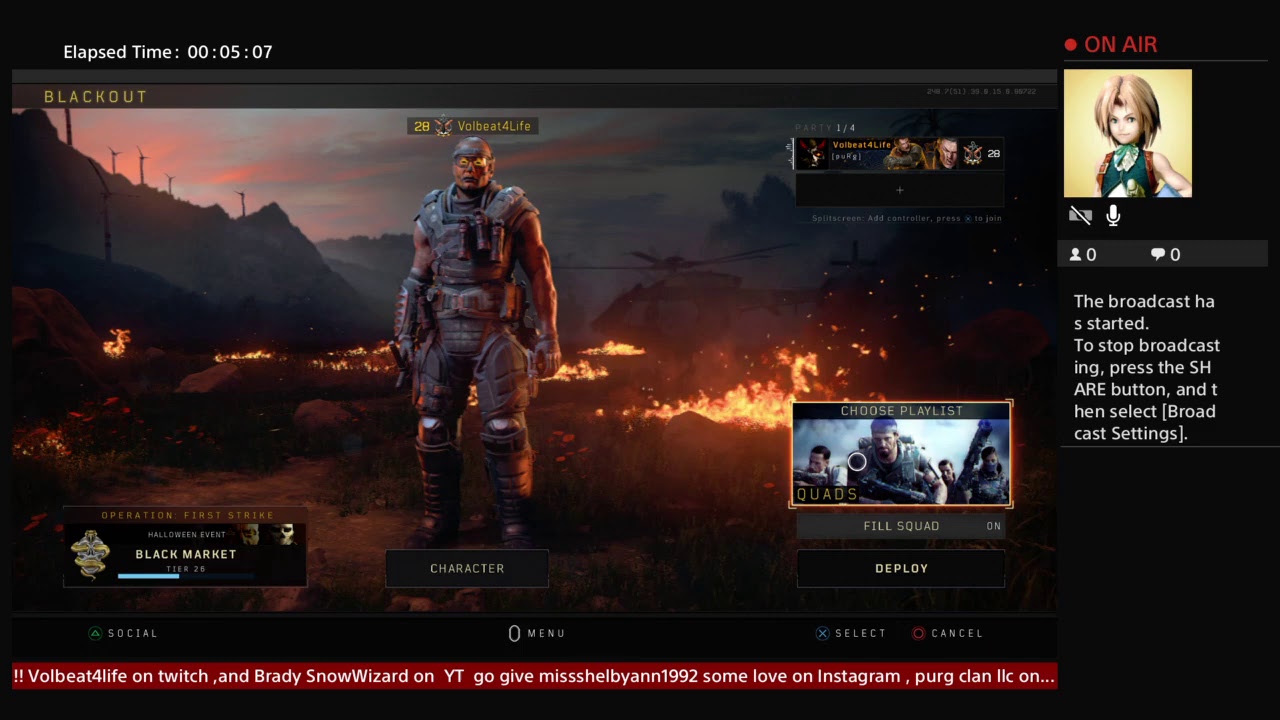This screenshot has width=1280, height=720.
Task: Click the Black Market tier progress bar
Action: (185, 576)
